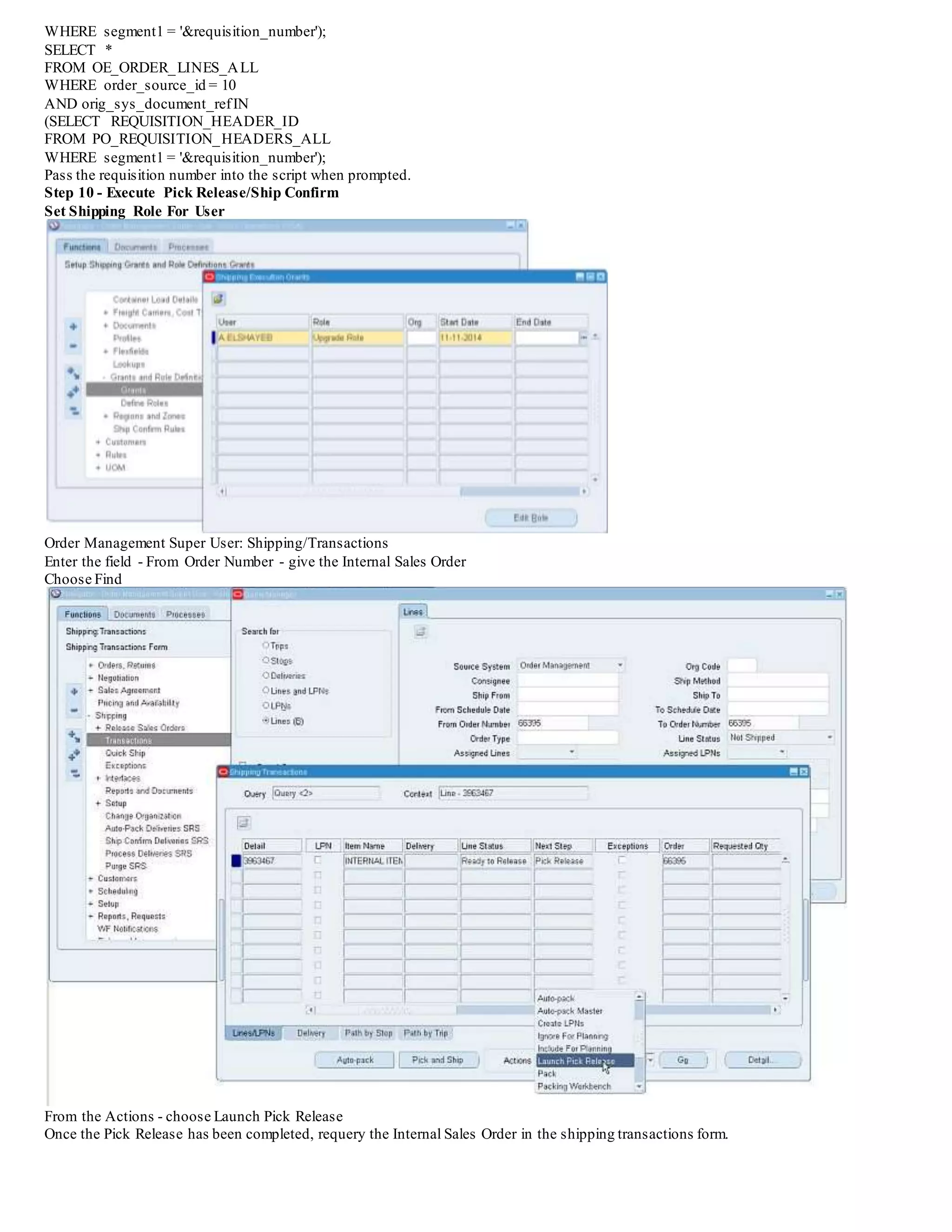
Task: Open the Source System dropdown
Action: tap(620, 666)
